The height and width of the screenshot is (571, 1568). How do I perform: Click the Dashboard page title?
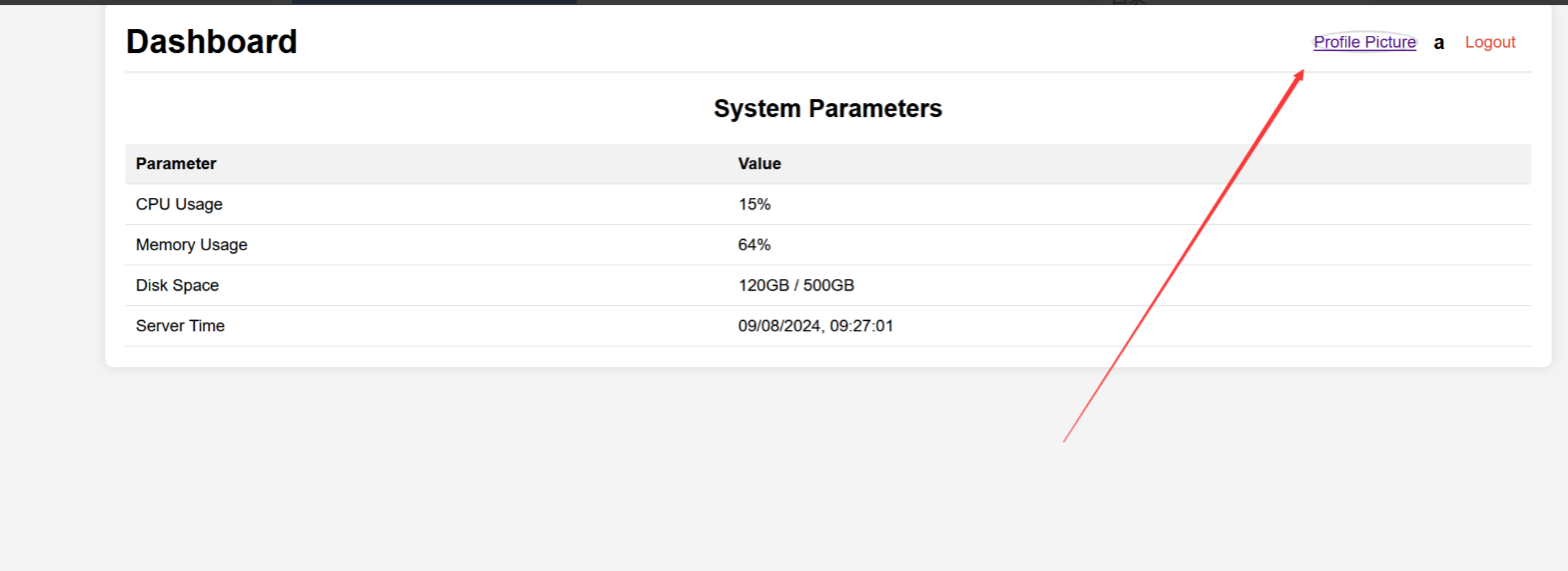click(x=212, y=42)
